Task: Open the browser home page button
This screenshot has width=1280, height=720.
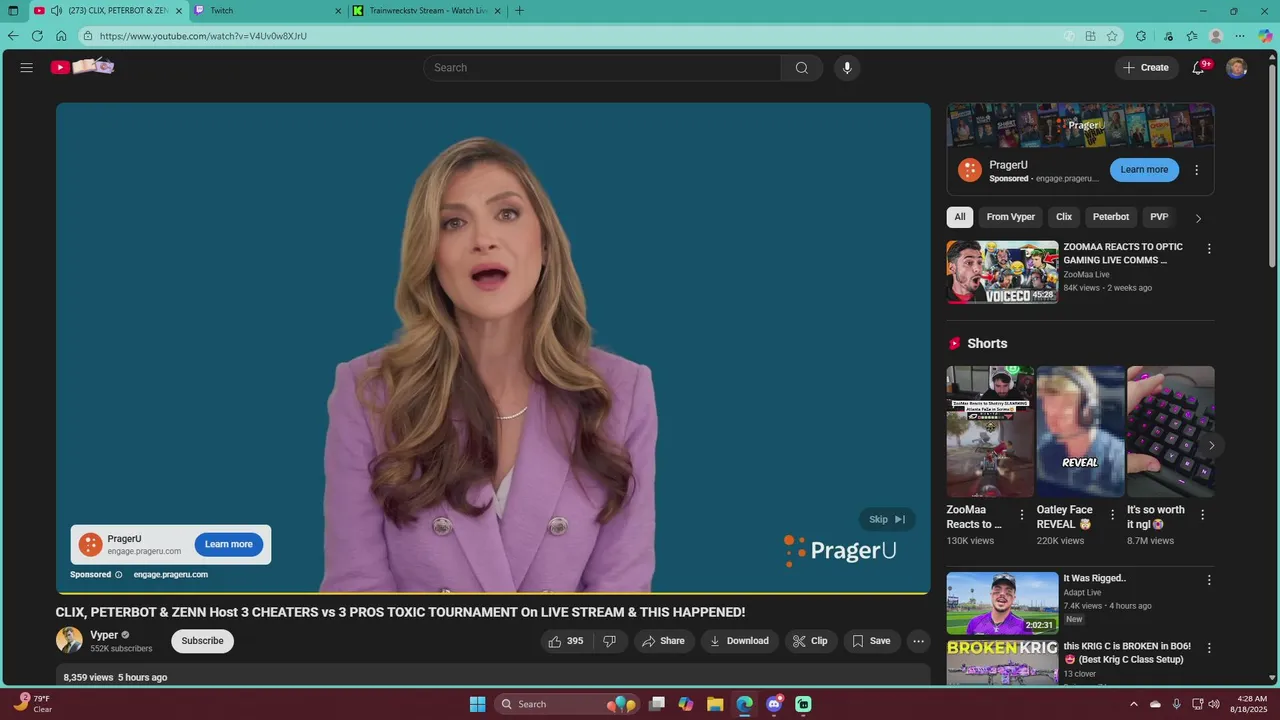Action: [x=61, y=36]
